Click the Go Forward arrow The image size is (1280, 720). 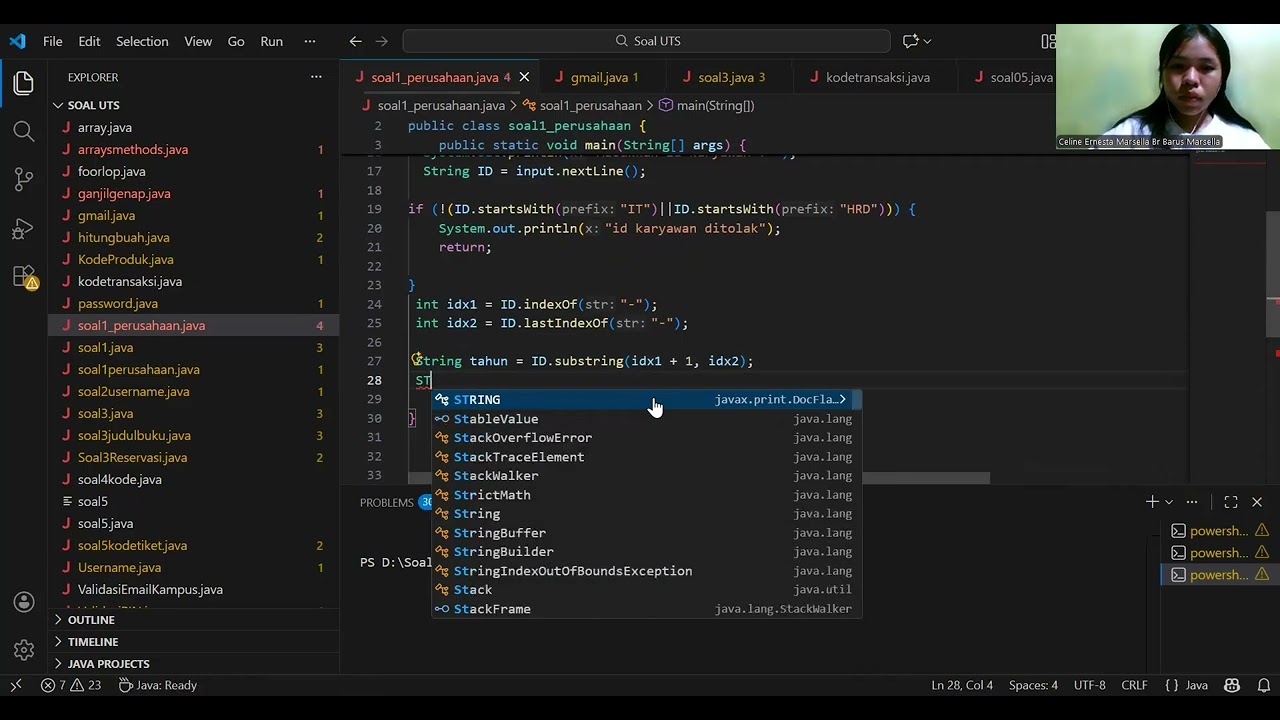pos(381,41)
